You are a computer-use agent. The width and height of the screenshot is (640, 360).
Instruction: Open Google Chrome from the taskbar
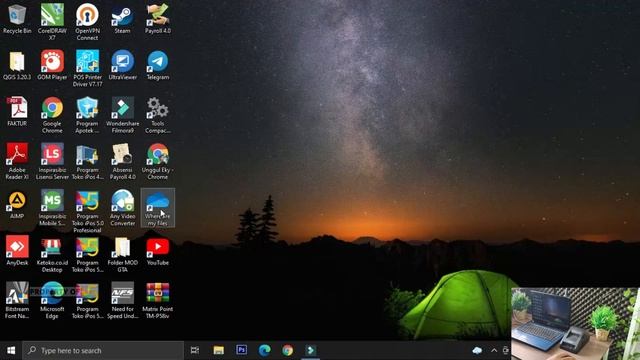288,350
